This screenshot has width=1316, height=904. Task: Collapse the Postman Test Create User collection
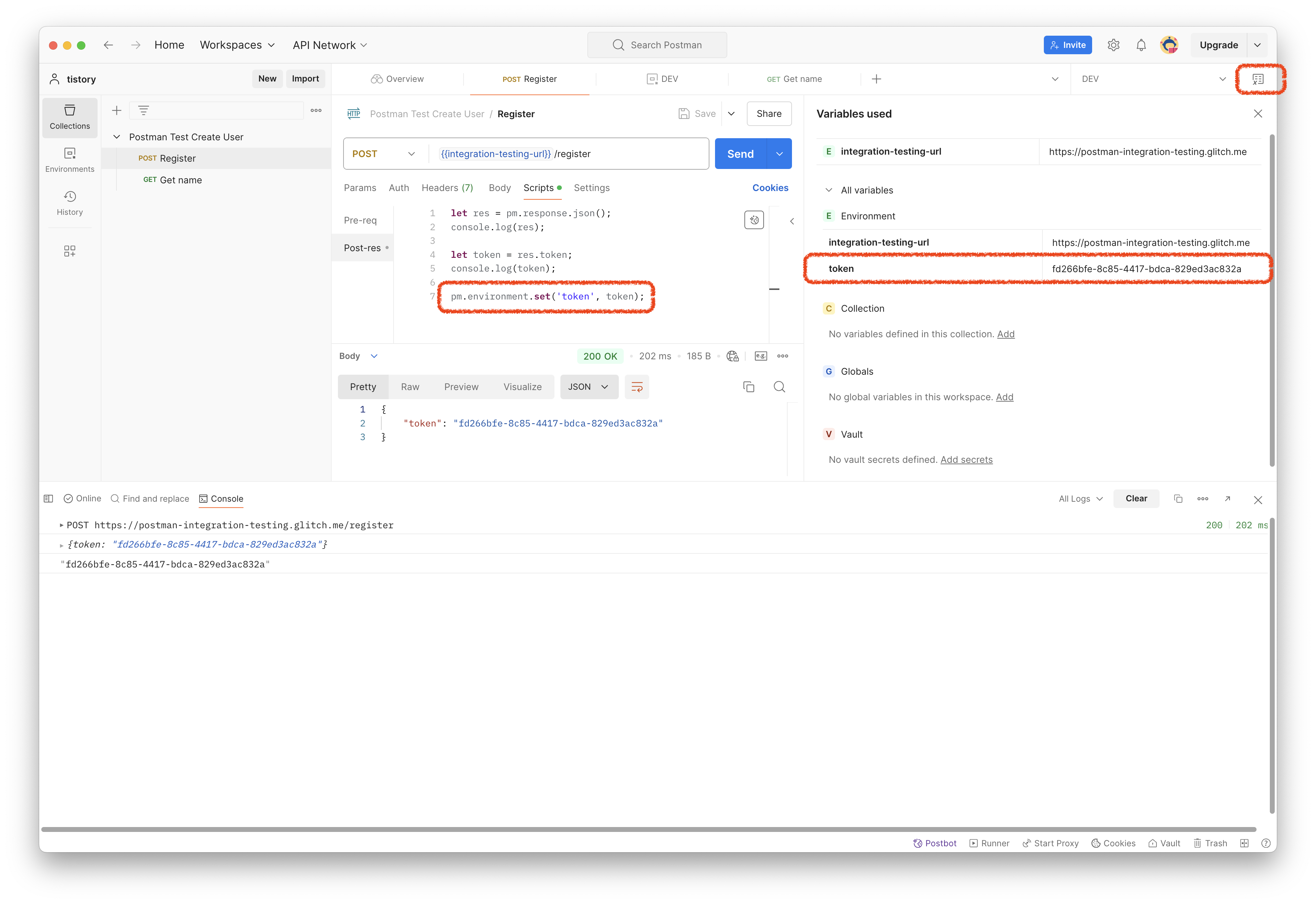pyautogui.click(x=116, y=137)
